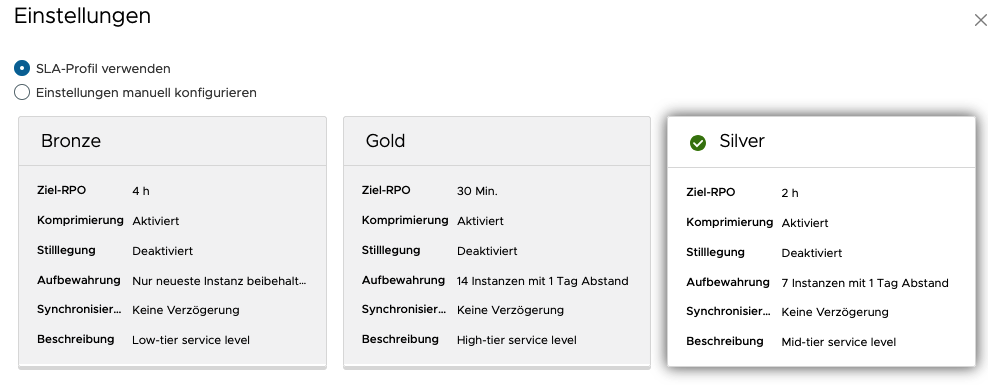
Task: Close the Einstellungen dialog with X
Action: pos(980,21)
